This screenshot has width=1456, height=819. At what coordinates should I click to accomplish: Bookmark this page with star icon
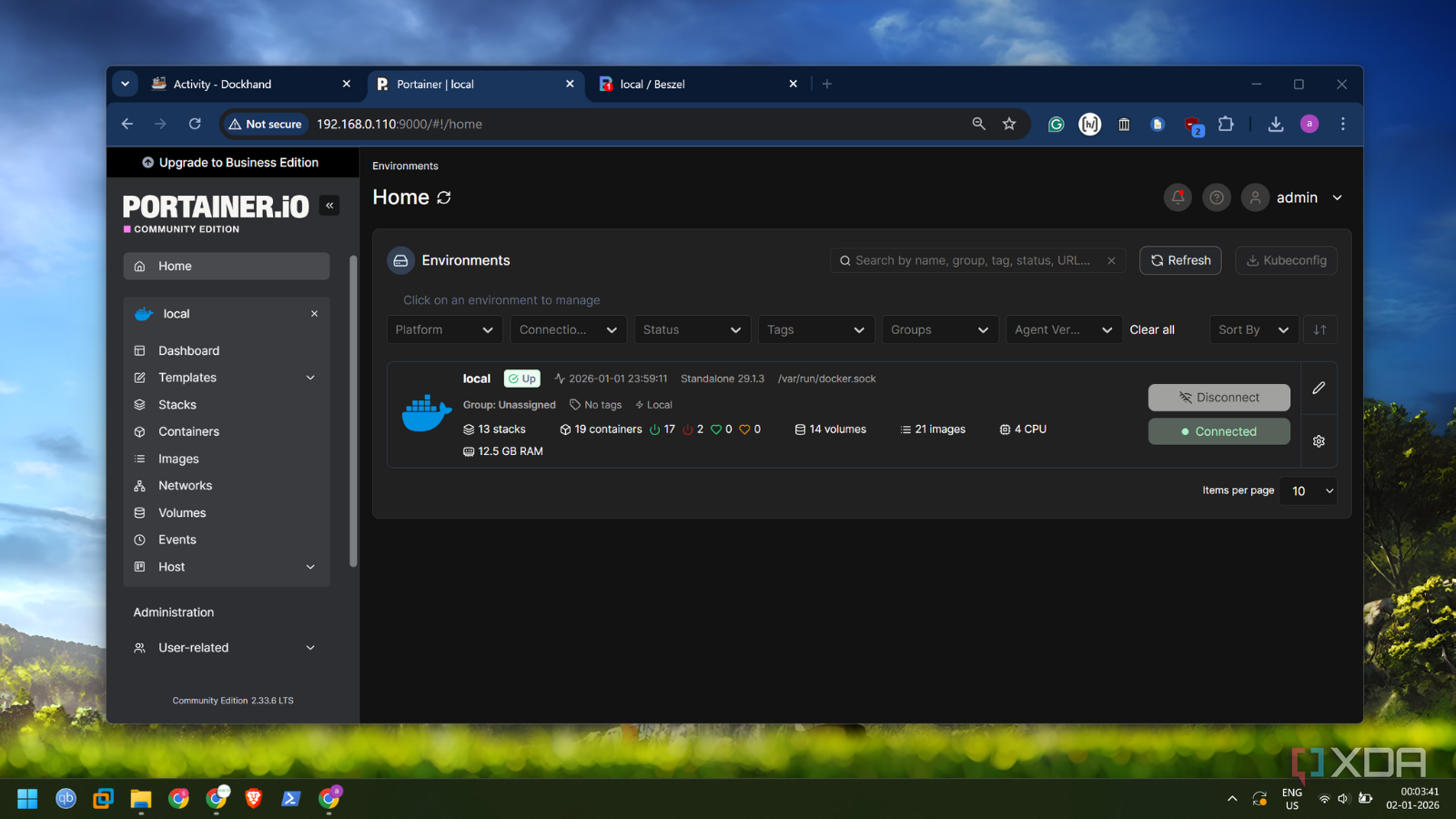(x=1009, y=124)
